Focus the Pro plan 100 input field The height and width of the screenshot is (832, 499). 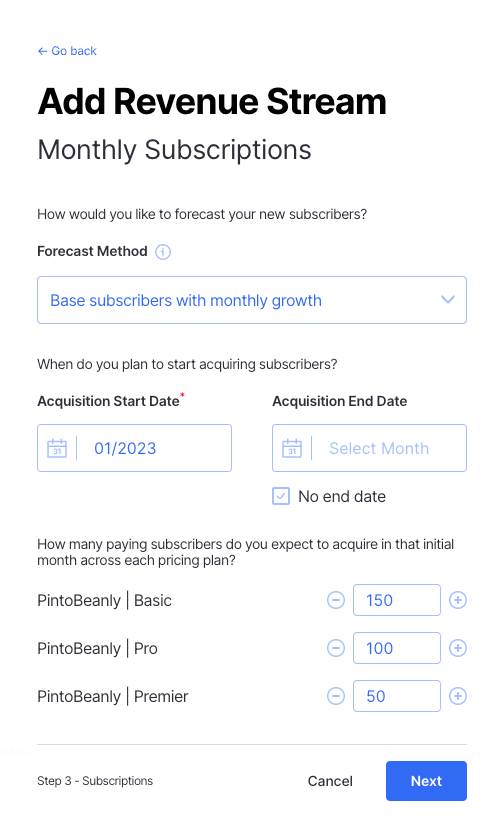(x=397, y=648)
